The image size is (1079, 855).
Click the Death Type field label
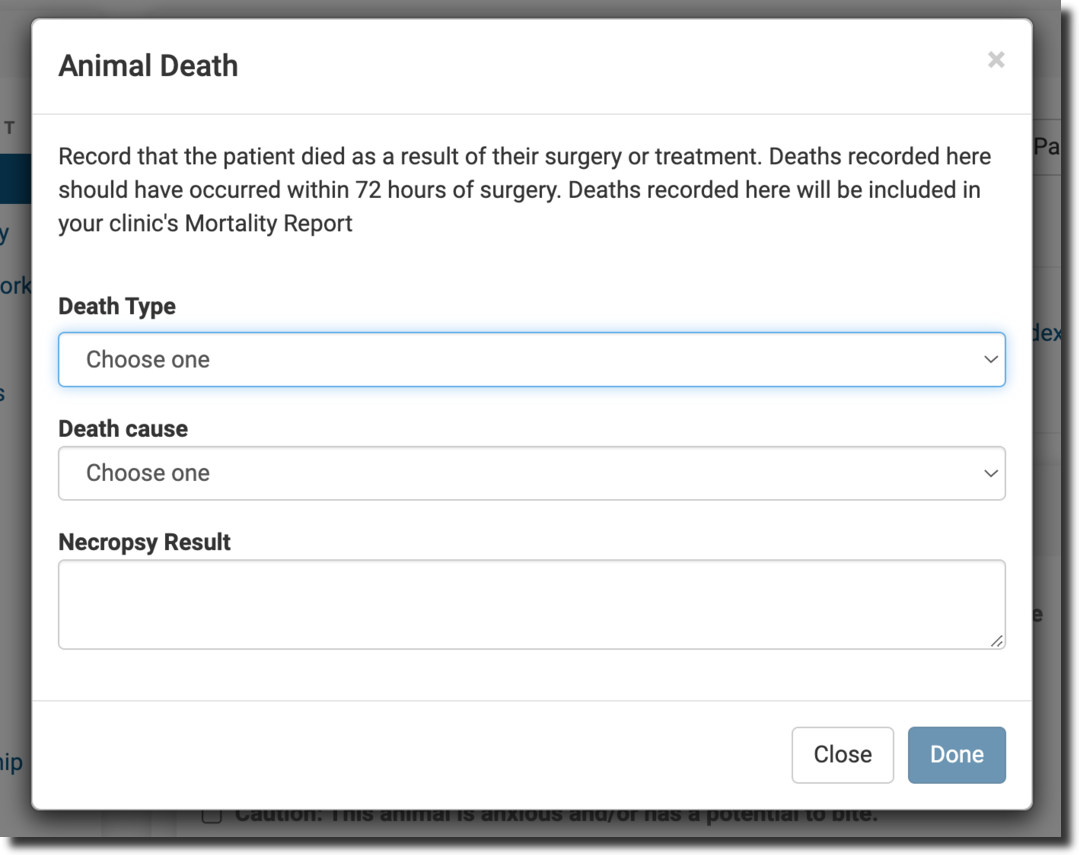pyautogui.click(x=117, y=307)
